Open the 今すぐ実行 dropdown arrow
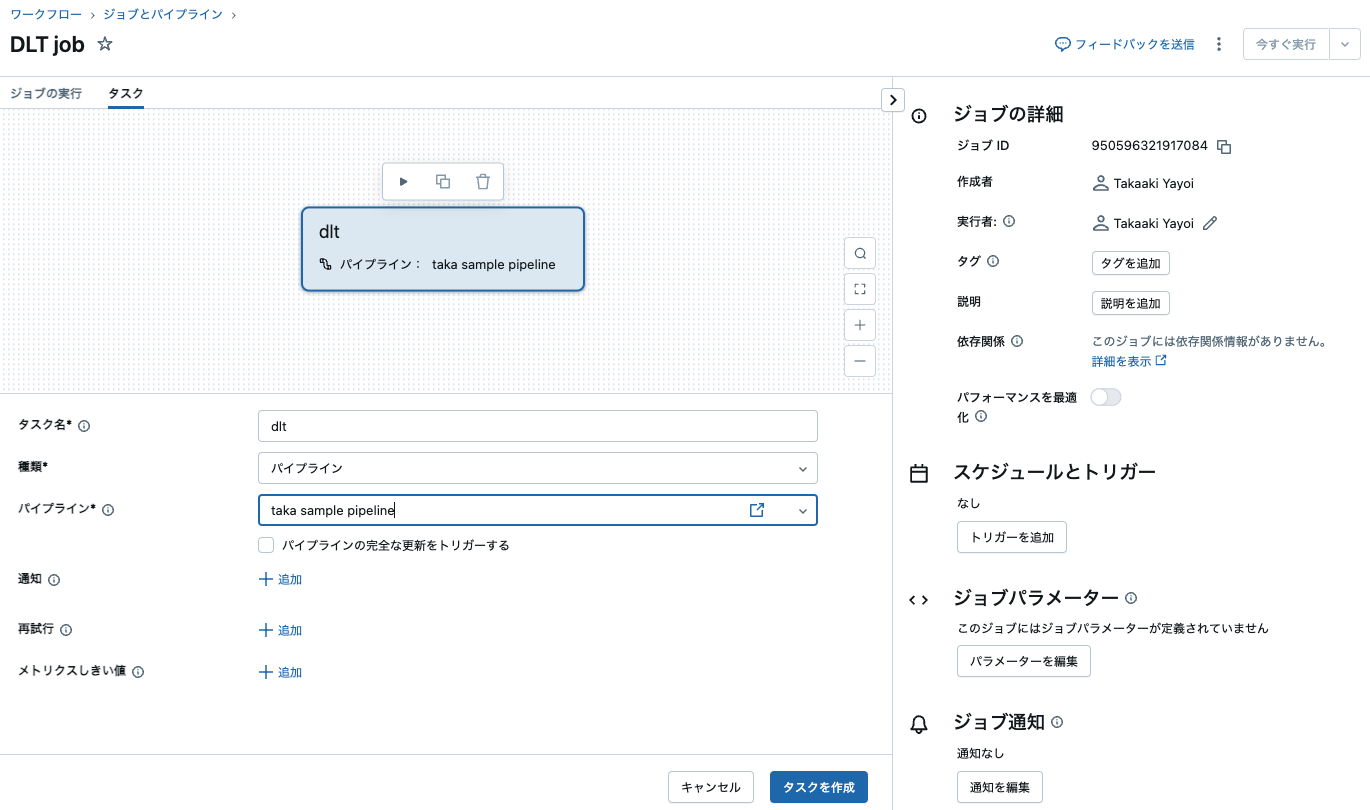The width and height of the screenshot is (1370, 810). pos(1346,44)
